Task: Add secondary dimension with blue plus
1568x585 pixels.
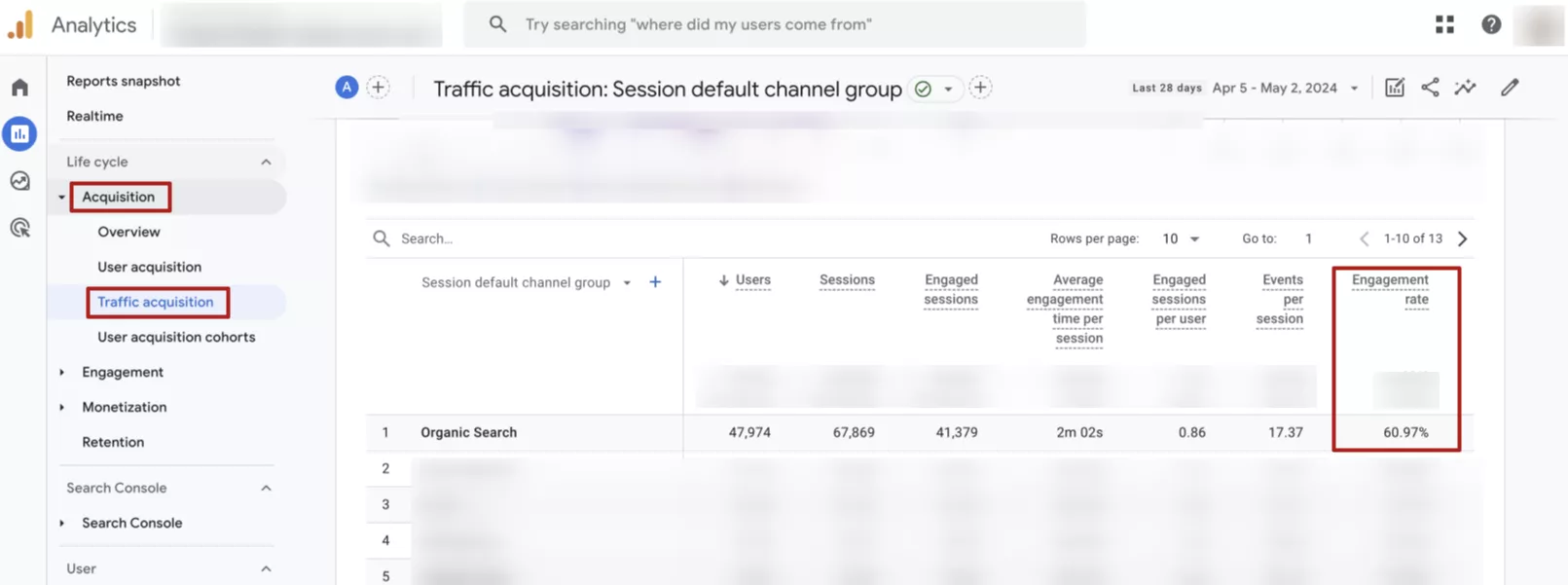Action: (655, 282)
